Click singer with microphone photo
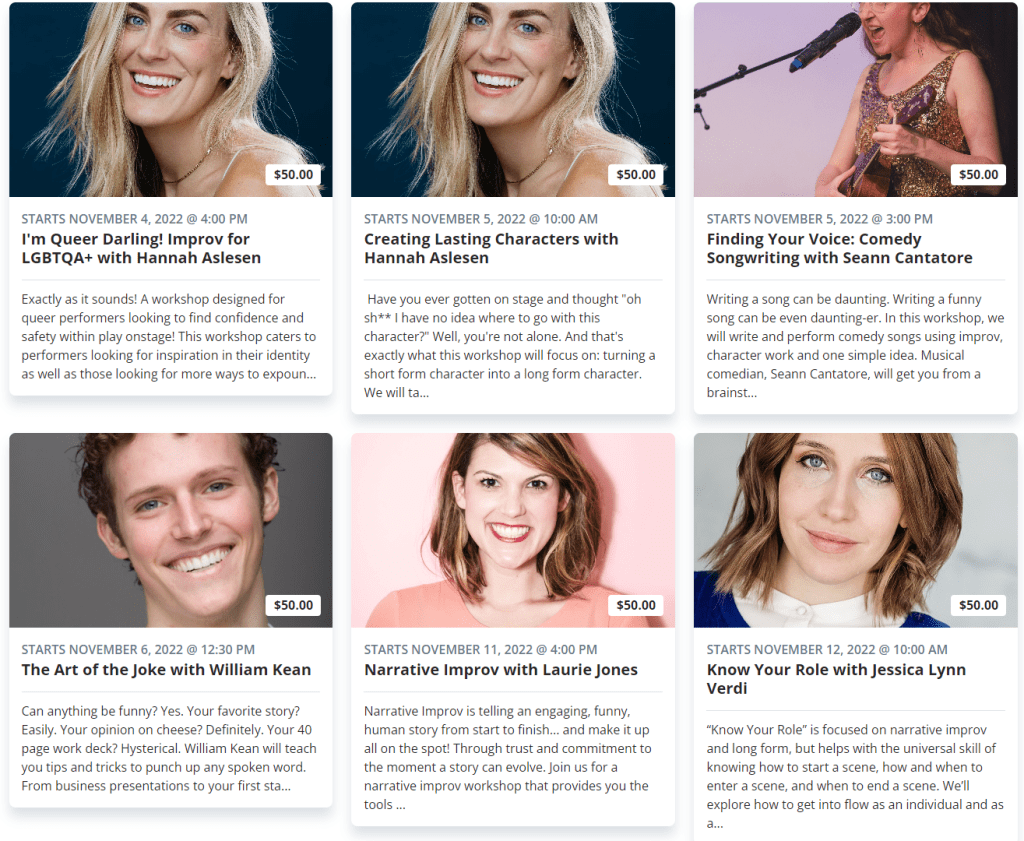The height and width of the screenshot is (841, 1024). tap(856, 99)
